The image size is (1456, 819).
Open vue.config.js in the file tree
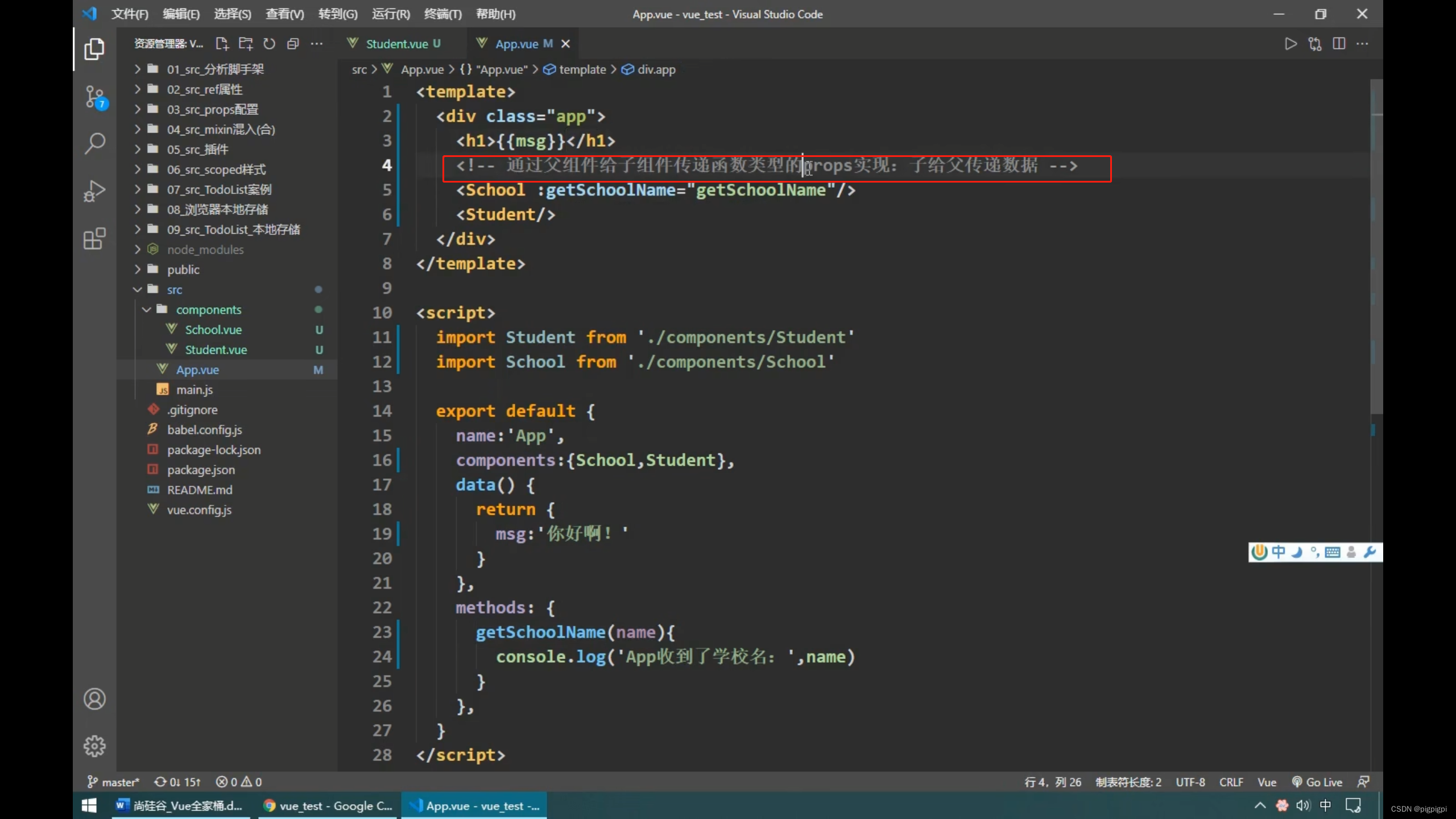click(x=227, y=510)
